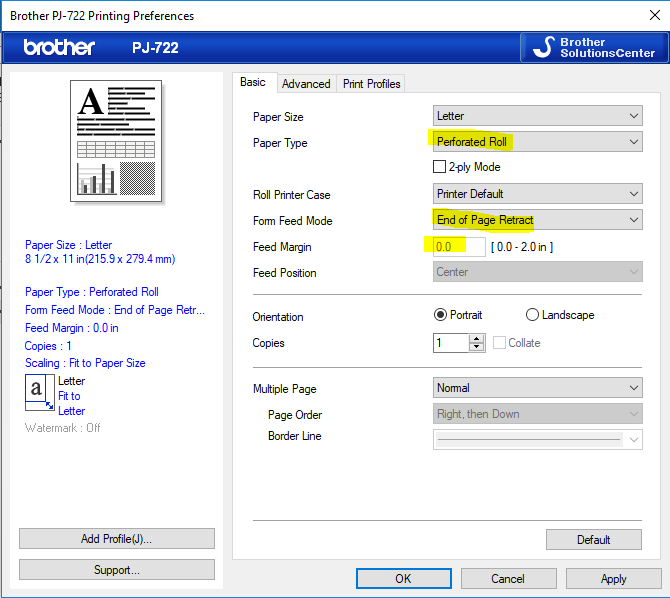Click the 'Watermark : Off' text
The height and width of the screenshot is (598, 670).
pyautogui.click(x=62, y=428)
